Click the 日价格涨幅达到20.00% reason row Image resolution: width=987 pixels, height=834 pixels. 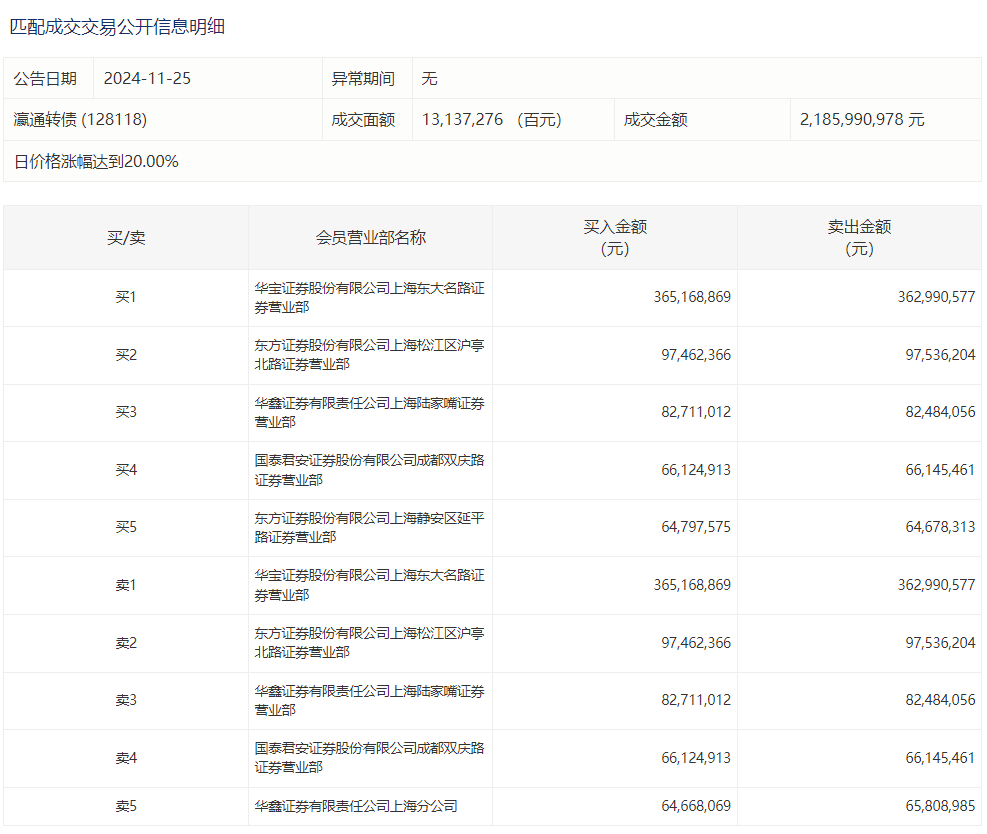(x=96, y=161)
